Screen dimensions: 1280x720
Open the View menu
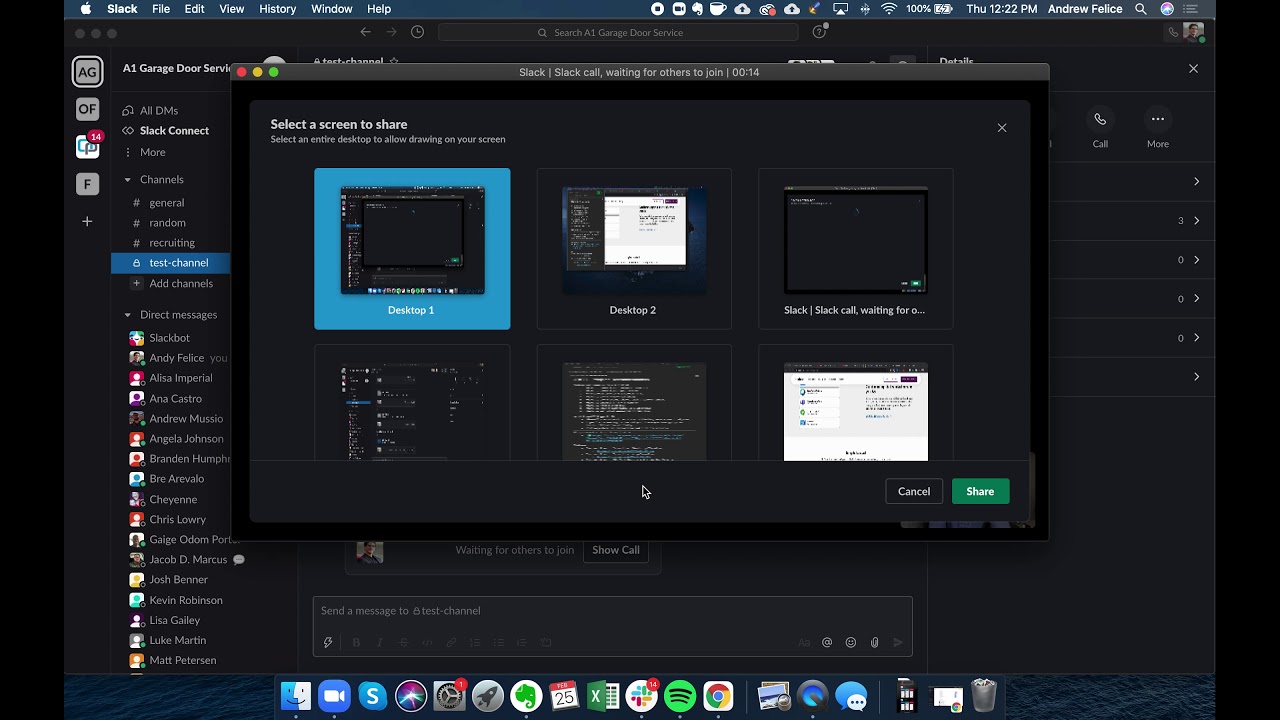click(232, 9)
